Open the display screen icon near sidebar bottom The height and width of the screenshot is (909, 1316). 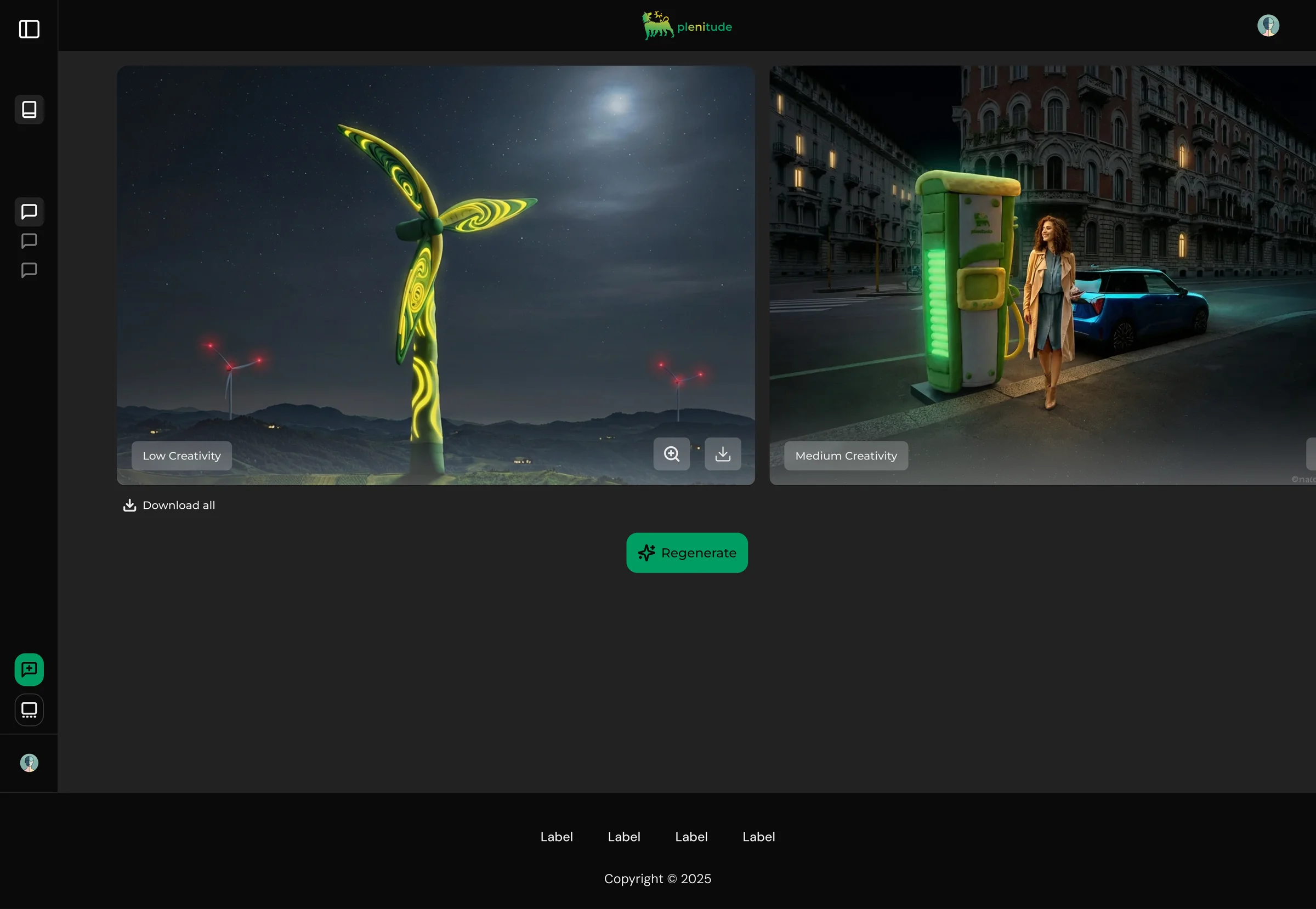pos(29,709)
